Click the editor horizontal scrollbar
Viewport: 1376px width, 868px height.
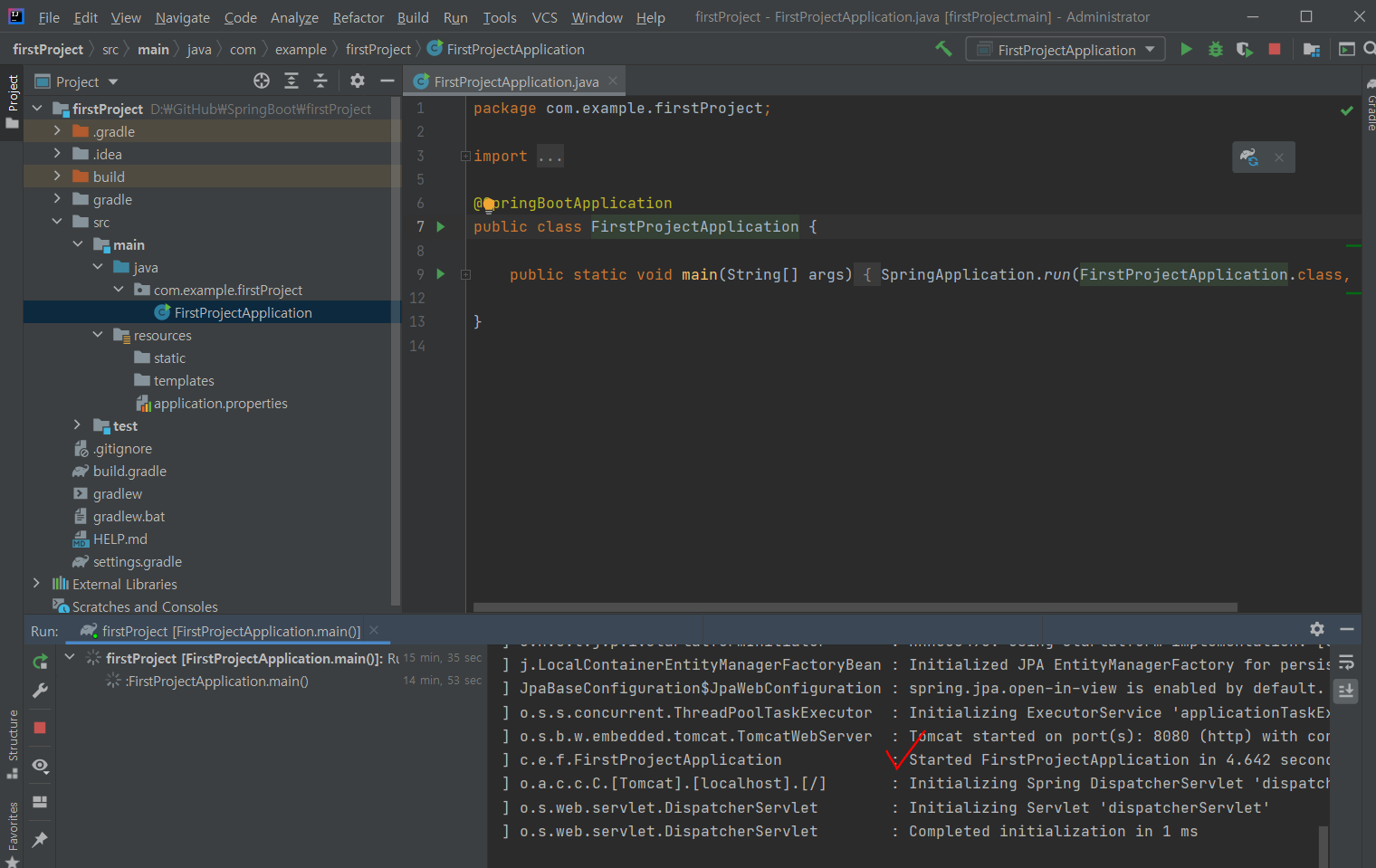pyautogui.click(x=855, y=607)
